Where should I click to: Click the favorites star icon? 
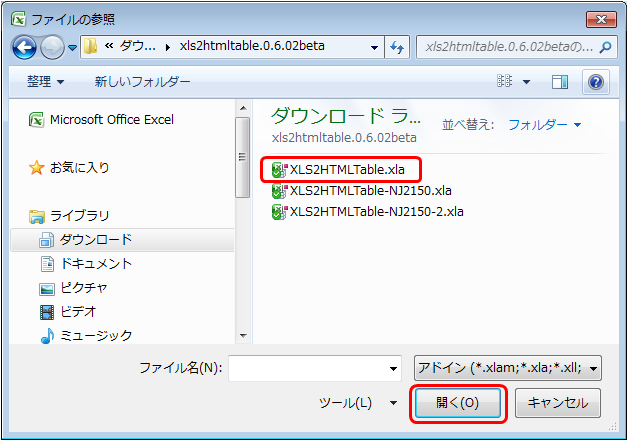click(x=36, y=167)
